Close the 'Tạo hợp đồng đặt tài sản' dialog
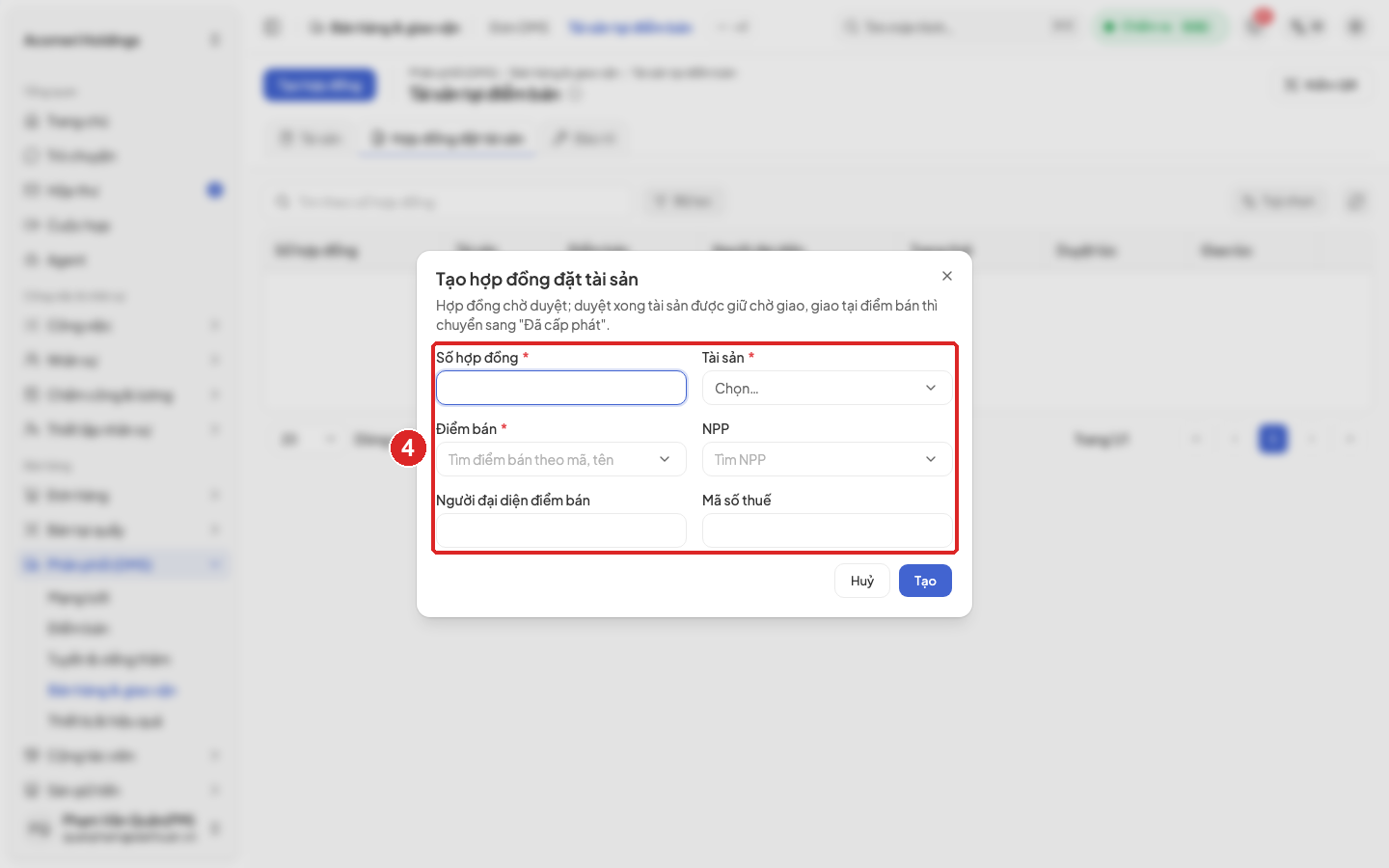Image resolution: width=1389 pixels, height=868 pixels. pos(947,276)
